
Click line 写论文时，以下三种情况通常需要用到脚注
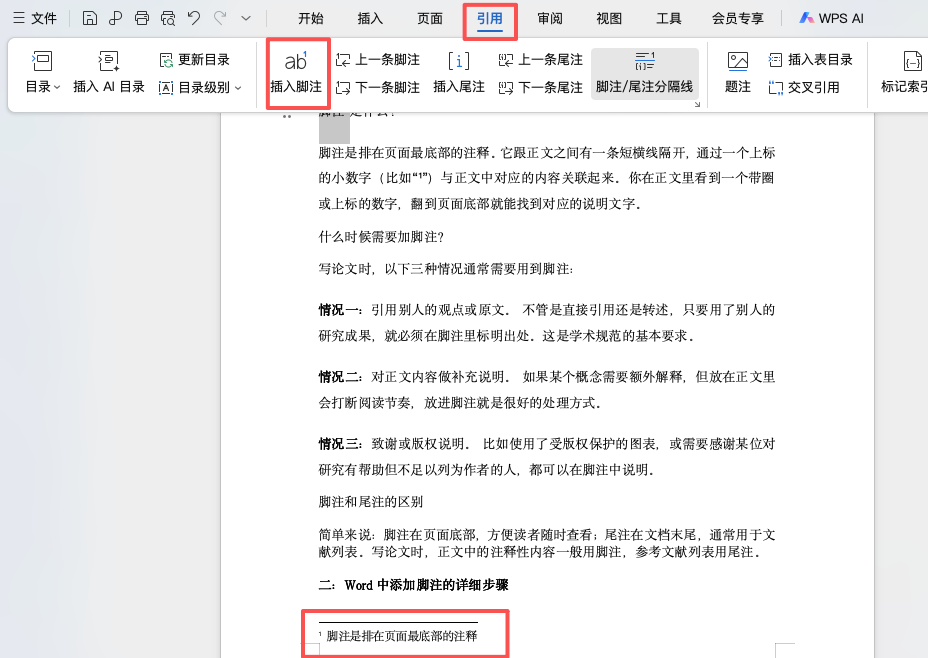[x=446, y=269]
